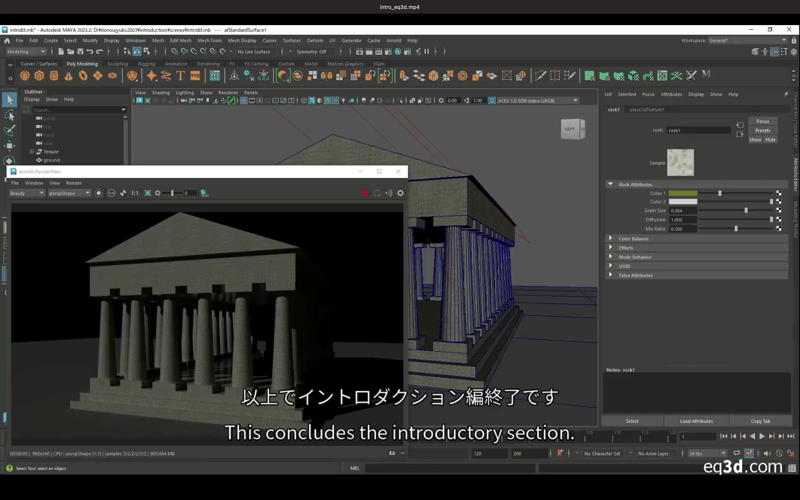Click the Presets button

point(762,130)
